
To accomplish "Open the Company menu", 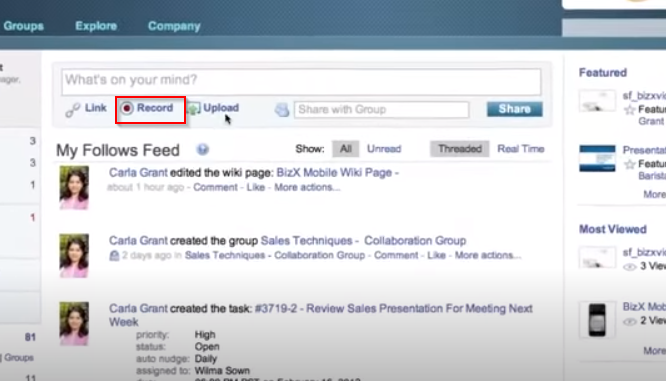I will (174, 26).
